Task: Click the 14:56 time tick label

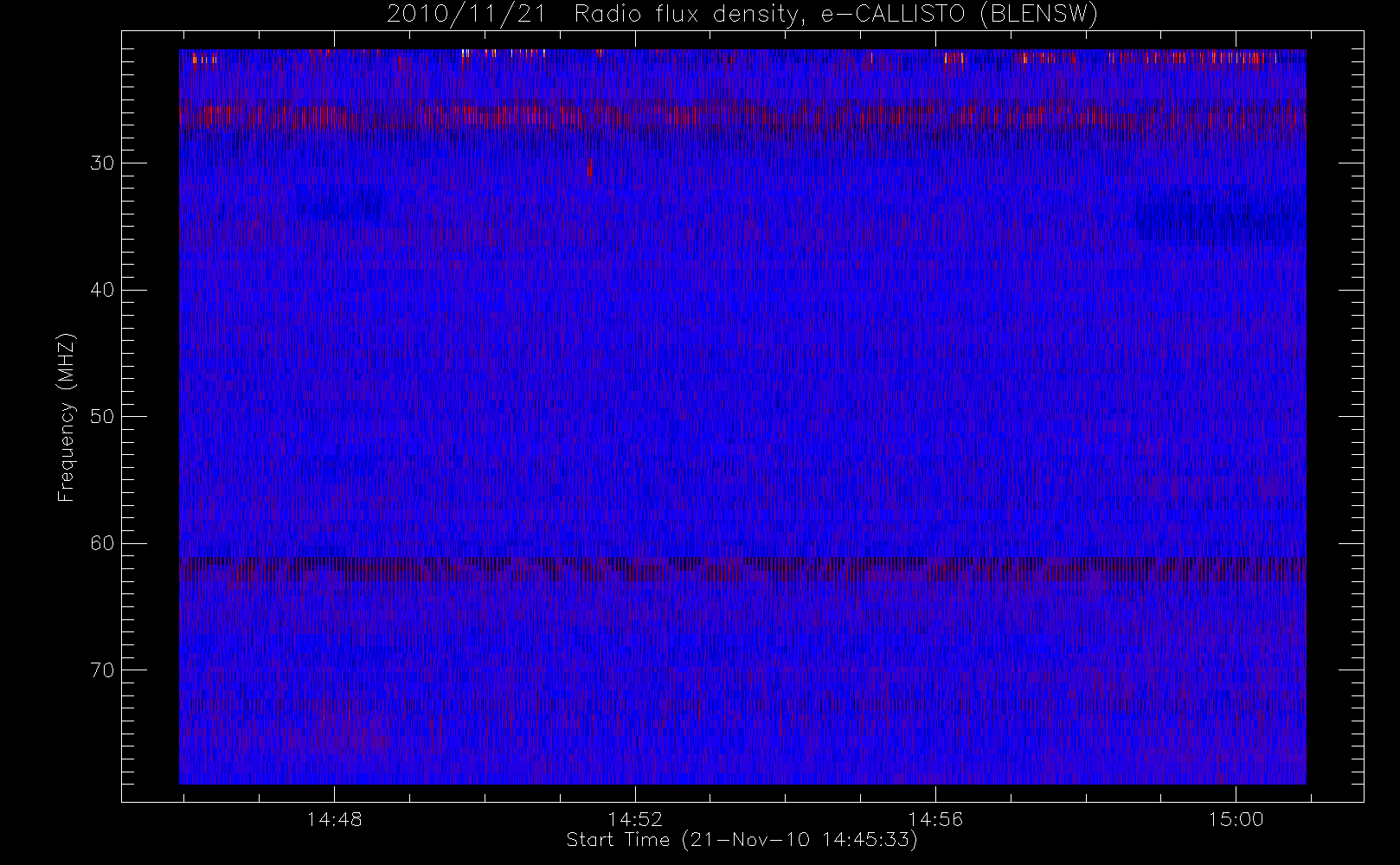Action: coord(935,819)
